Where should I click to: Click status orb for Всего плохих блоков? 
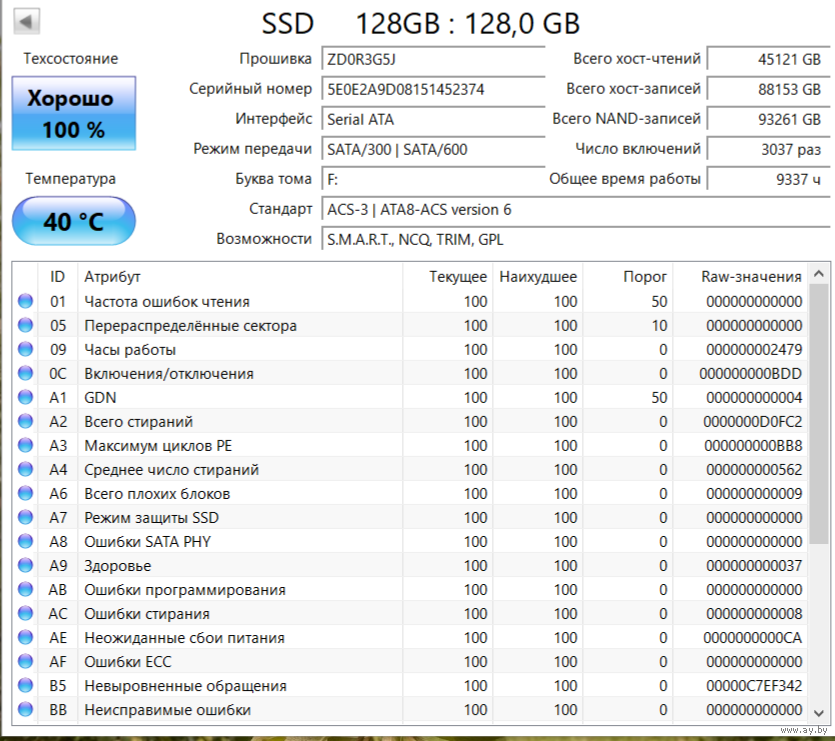click(x=25, y=494)
